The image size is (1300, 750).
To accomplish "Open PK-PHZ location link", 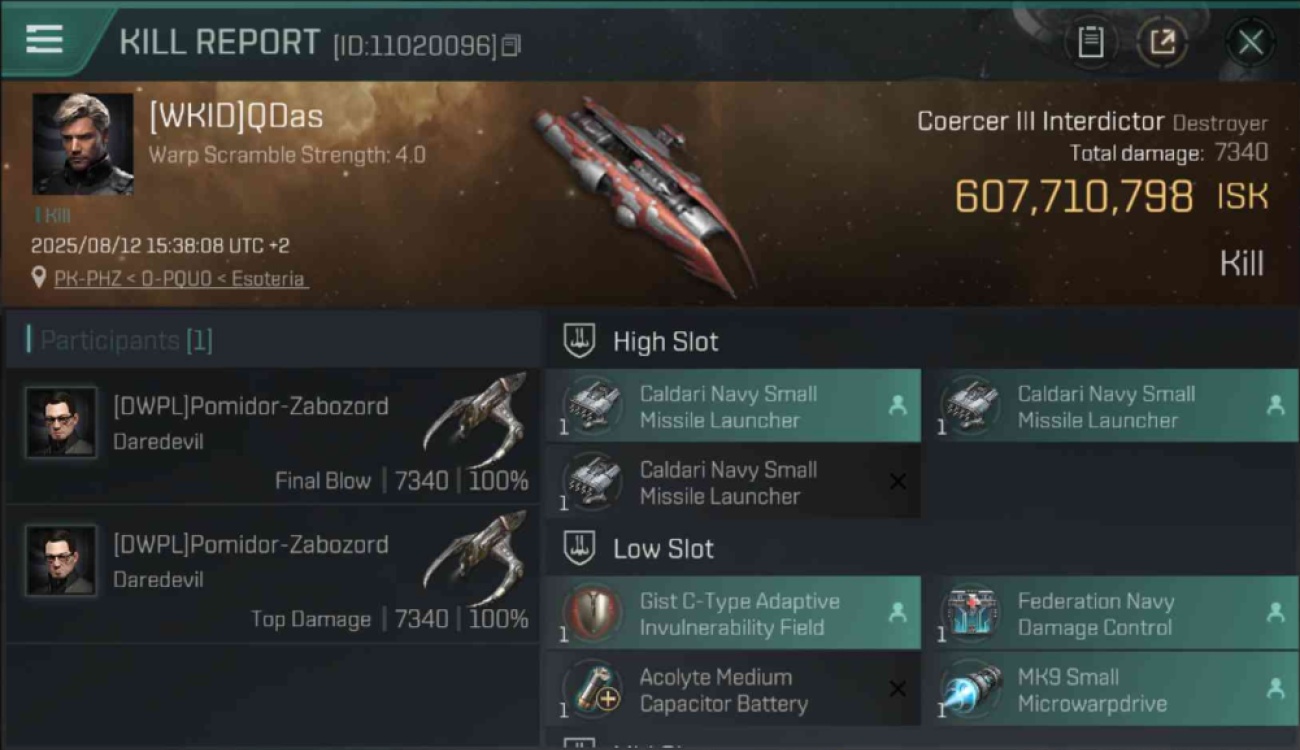I will pyautogui.click(x=180, y=278).
